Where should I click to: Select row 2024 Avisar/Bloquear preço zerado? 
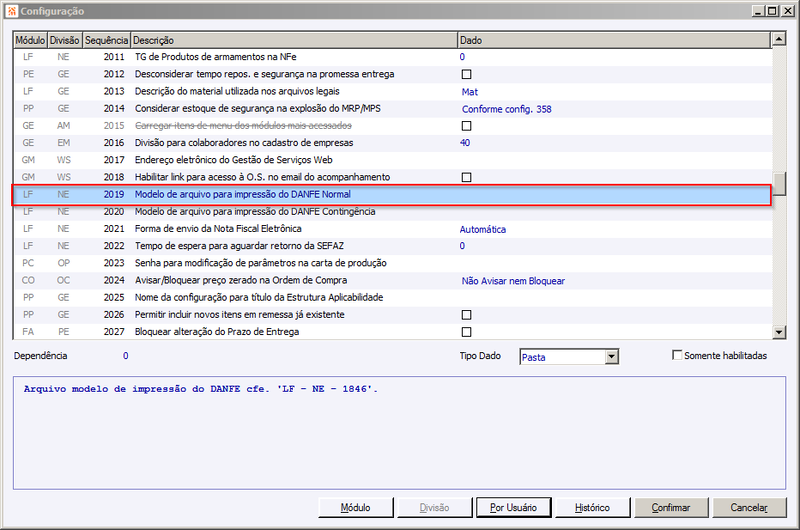pos(392,281)
